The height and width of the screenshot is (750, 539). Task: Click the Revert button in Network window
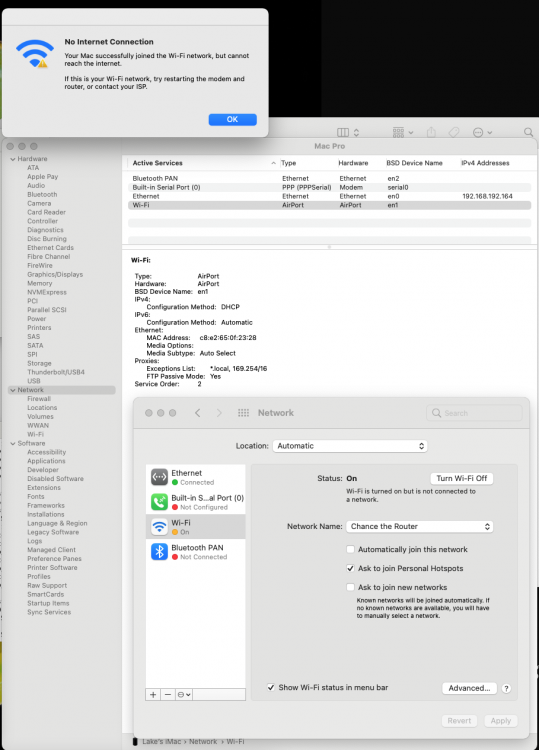pyautogui.click(x=459, y=721)
